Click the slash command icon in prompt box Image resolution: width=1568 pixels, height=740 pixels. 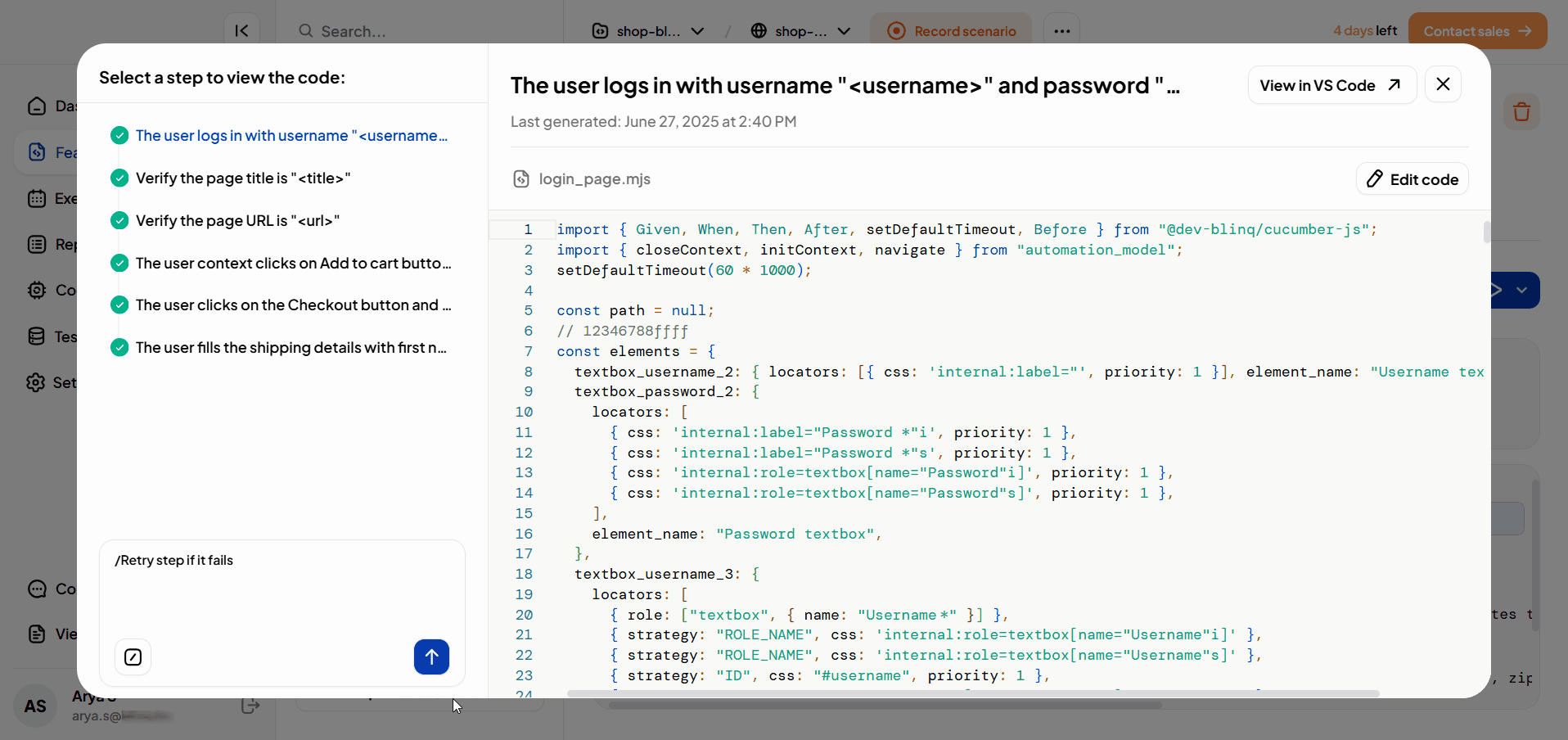point(133,657)
